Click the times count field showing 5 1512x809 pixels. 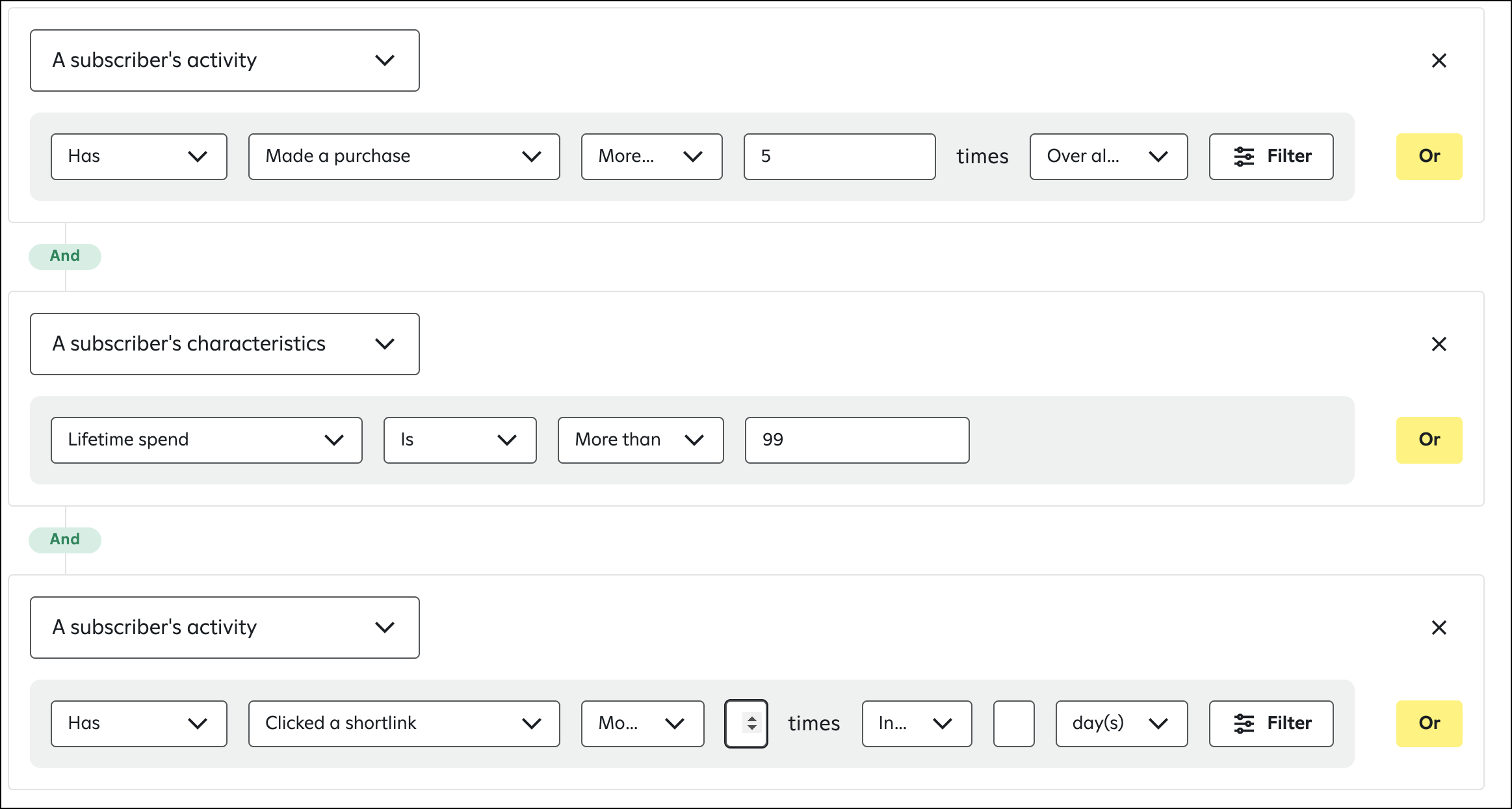tap(839, 157)
